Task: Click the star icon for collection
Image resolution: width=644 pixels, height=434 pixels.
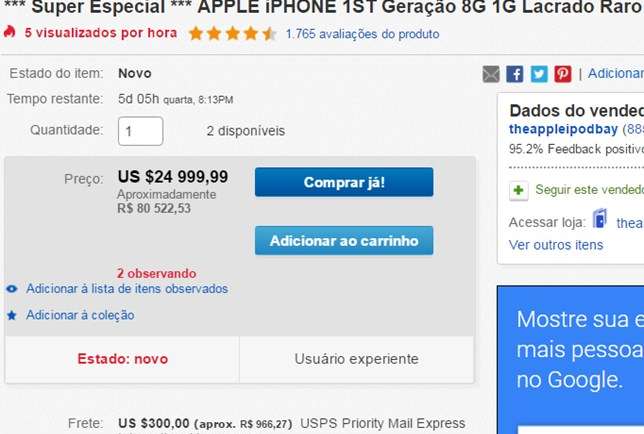Action: (12, 315)
